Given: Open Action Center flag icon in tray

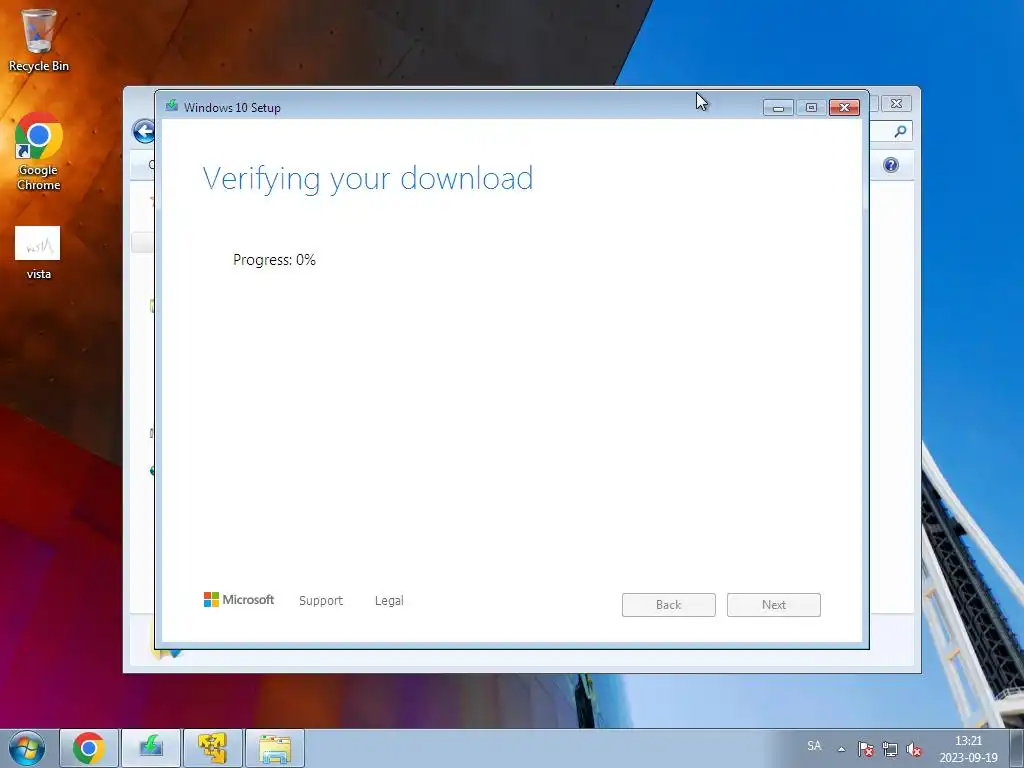Looking at the screenshot, I should [x=866, y=749].
